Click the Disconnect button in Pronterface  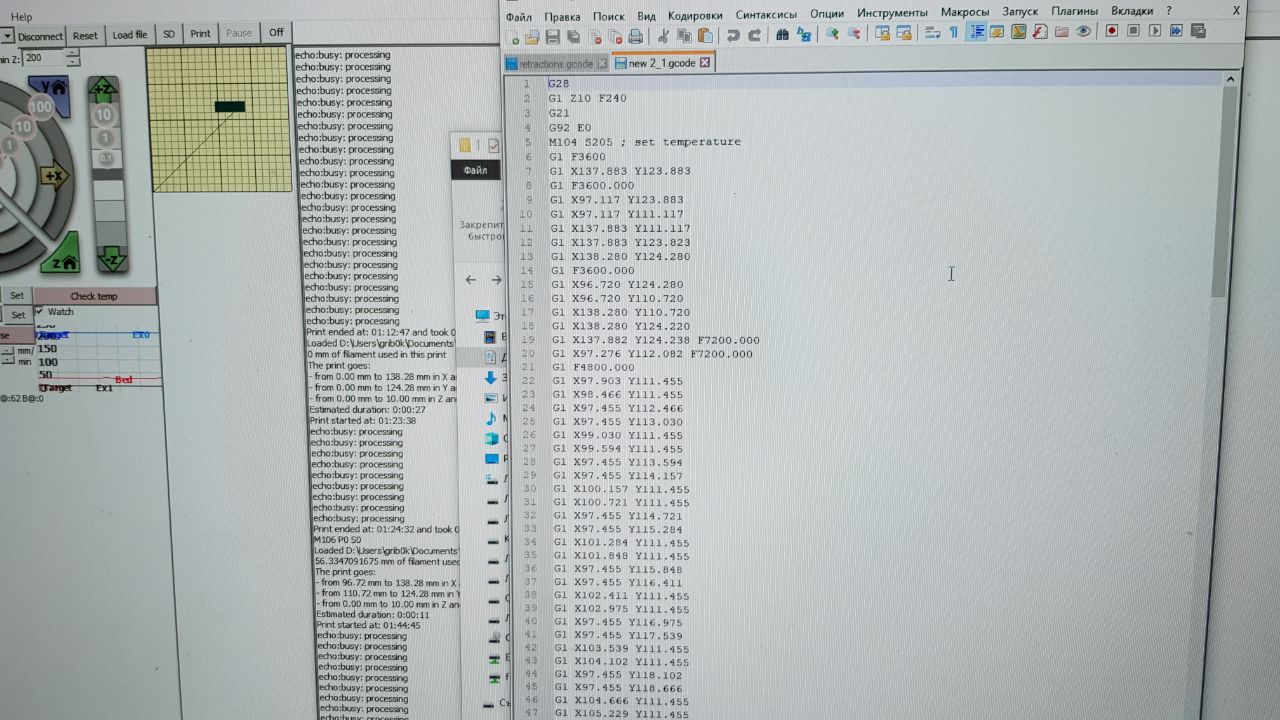point(41,36)
